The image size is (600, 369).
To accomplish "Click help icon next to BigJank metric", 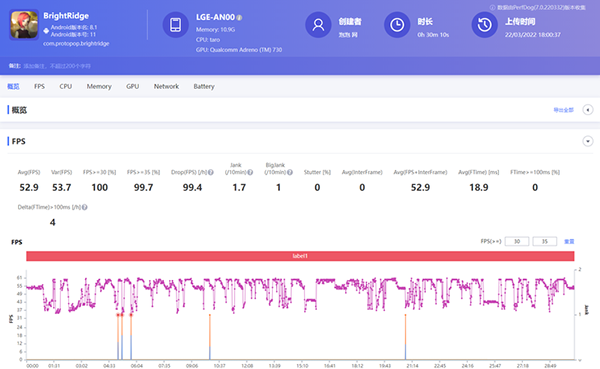I will point(290,172).
